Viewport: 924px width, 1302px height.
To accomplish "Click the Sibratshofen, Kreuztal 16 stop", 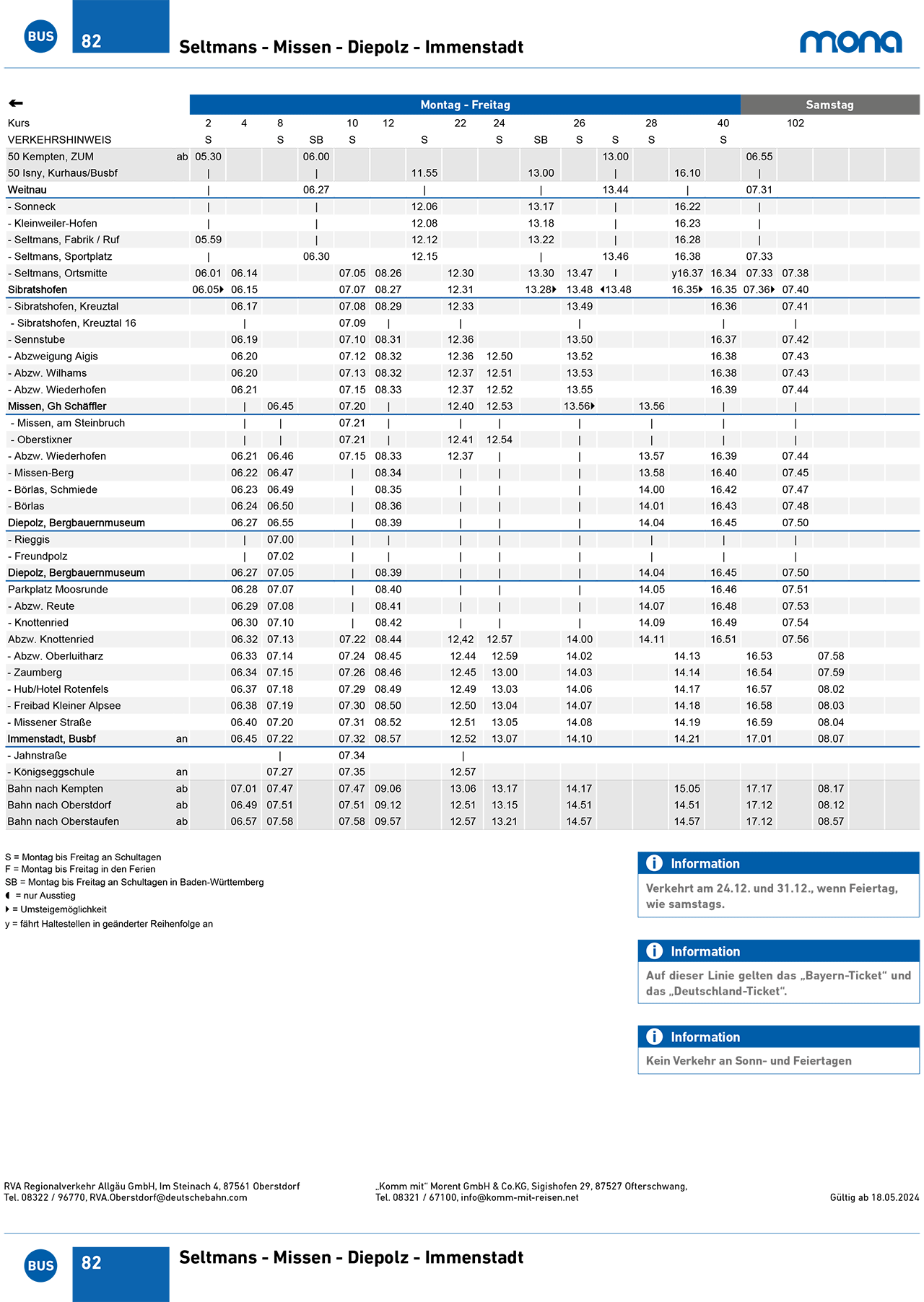I will (x=73, y=323).
